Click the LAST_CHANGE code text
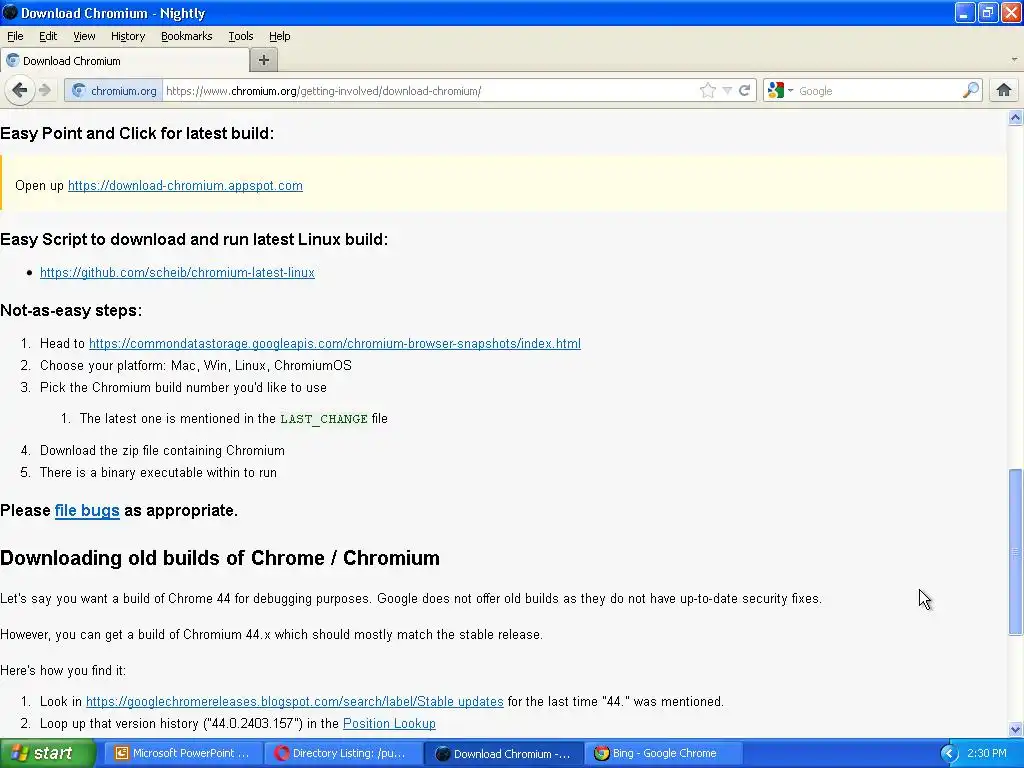1024x768 pixels. [x=324, y=419]
